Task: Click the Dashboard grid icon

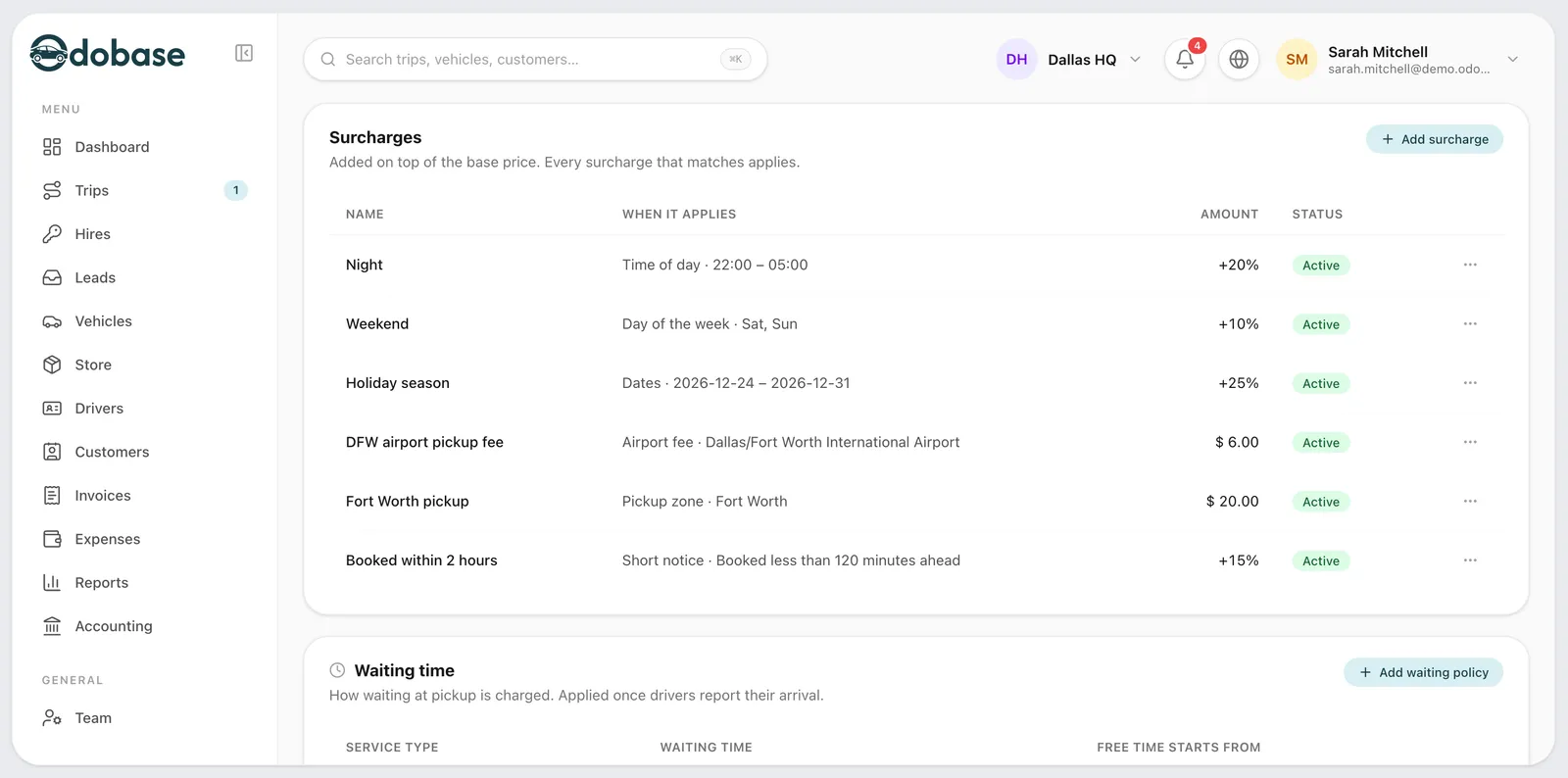Action: pos(52,147)
